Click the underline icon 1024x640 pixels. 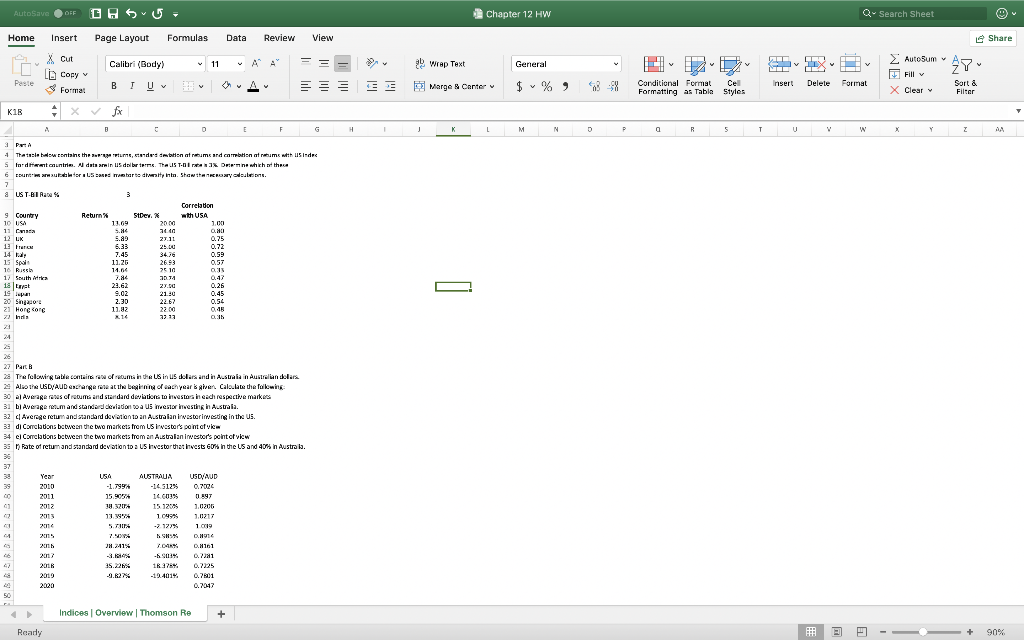tap(148, 85)
